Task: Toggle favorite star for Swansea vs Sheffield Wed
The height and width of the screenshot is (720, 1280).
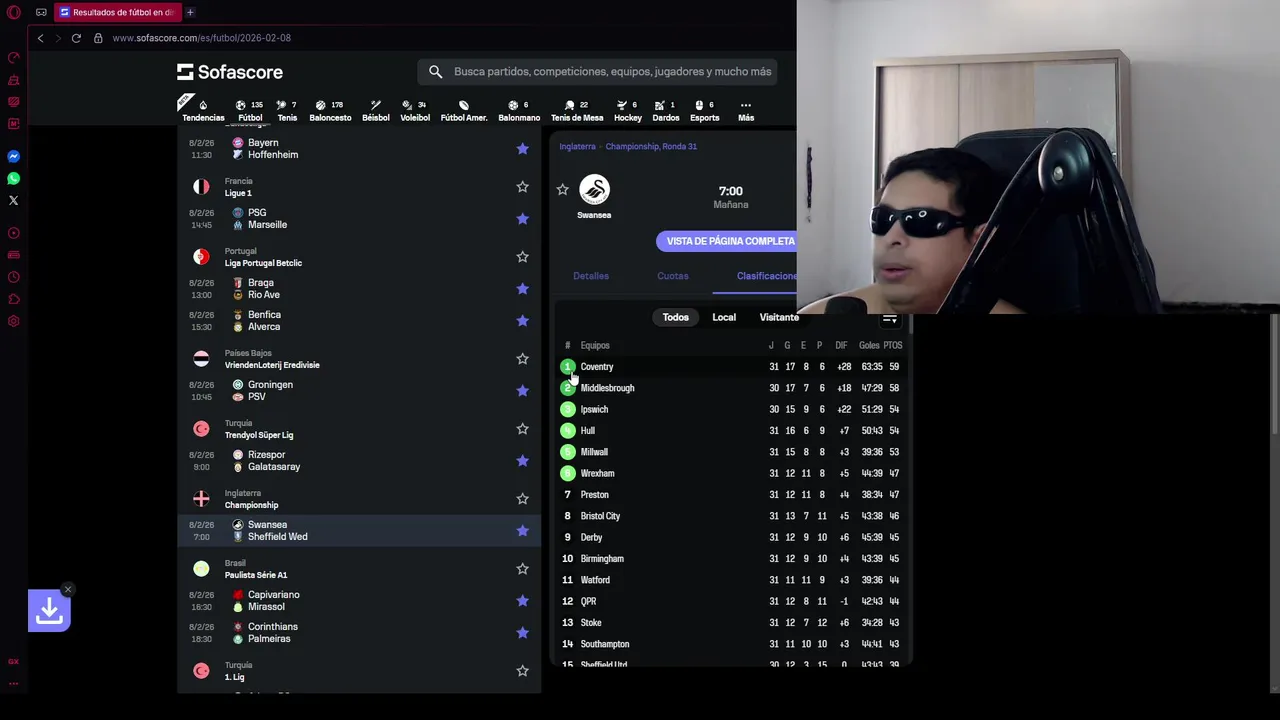Action: coord(522,531)
